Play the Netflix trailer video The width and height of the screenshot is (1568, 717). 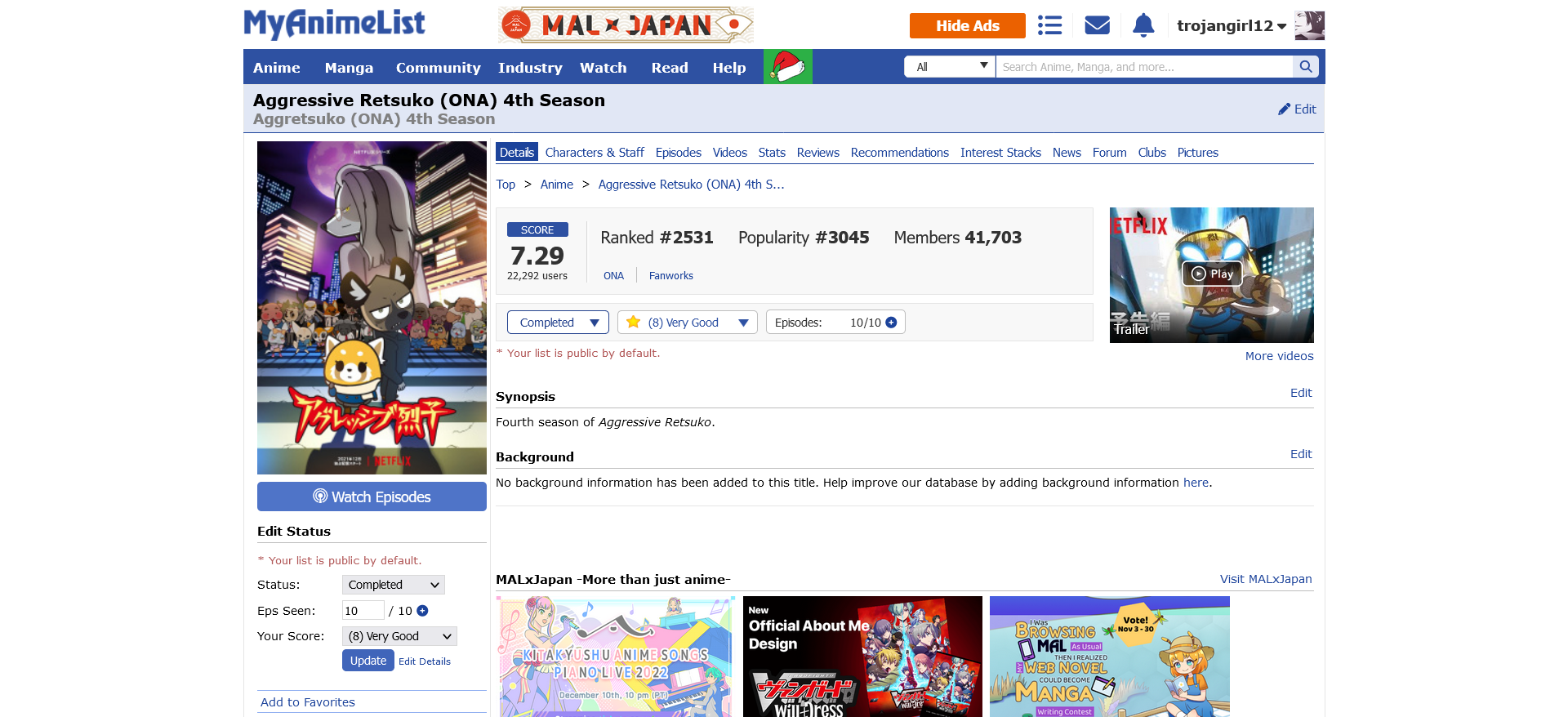coord(1212,274)
